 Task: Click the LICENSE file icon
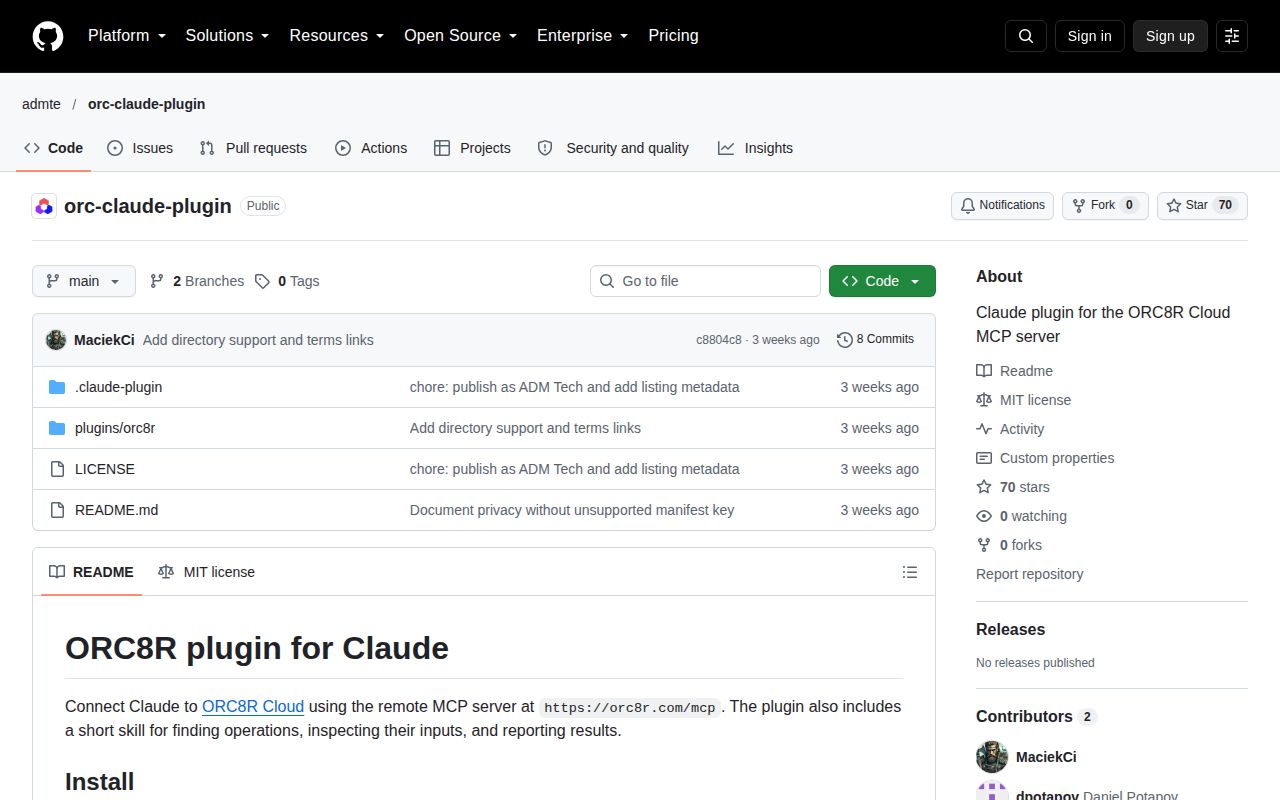(x=57, y=469)
